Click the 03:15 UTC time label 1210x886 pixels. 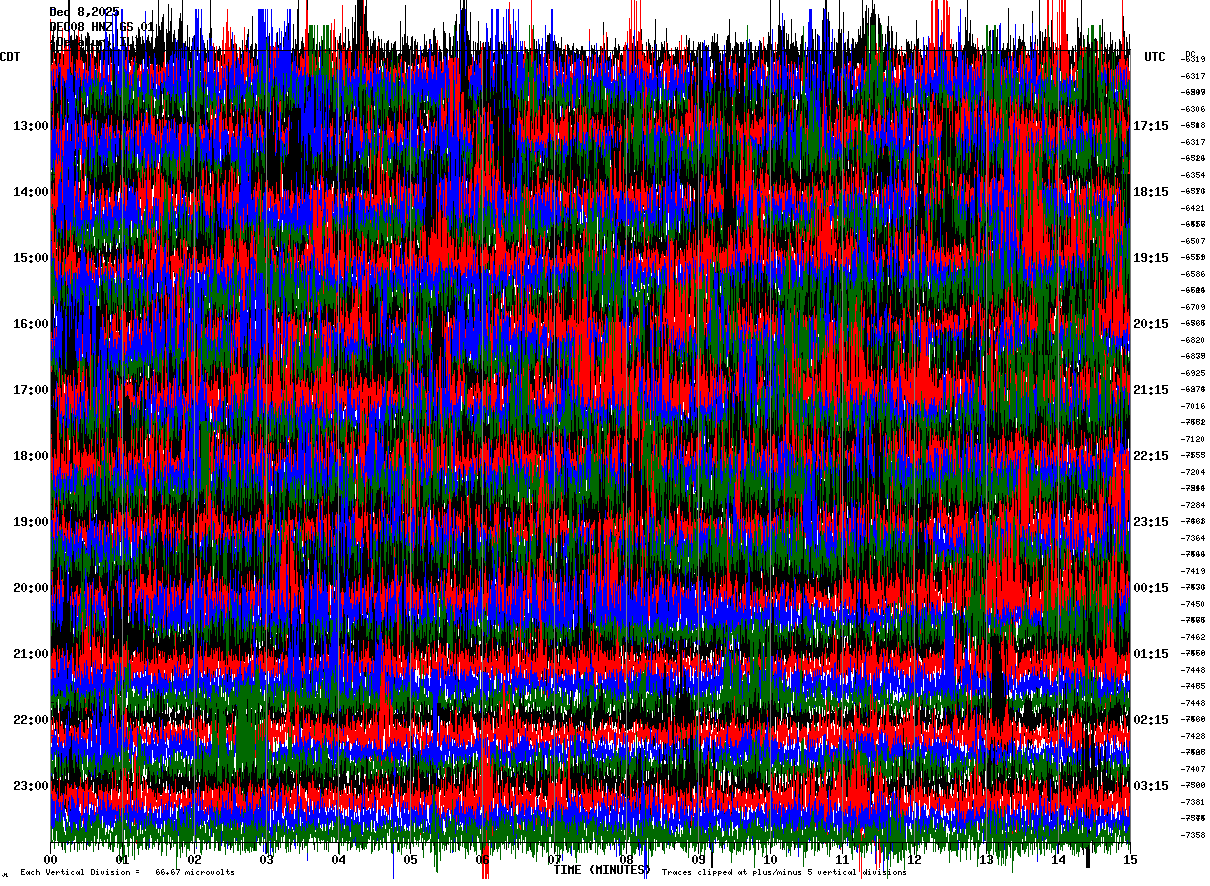(1151, 786)
